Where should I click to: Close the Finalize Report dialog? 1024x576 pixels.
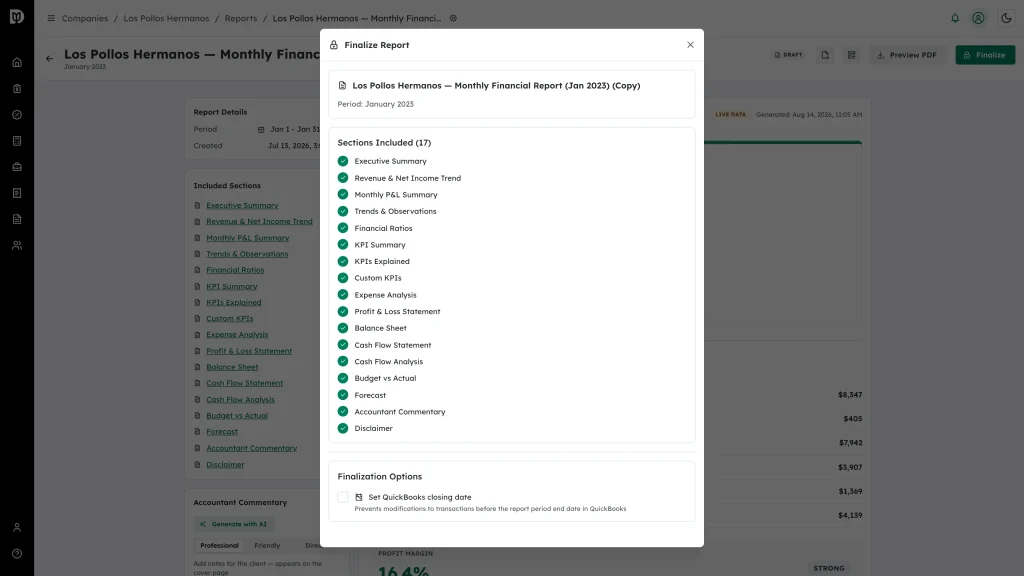click(690, 44)
